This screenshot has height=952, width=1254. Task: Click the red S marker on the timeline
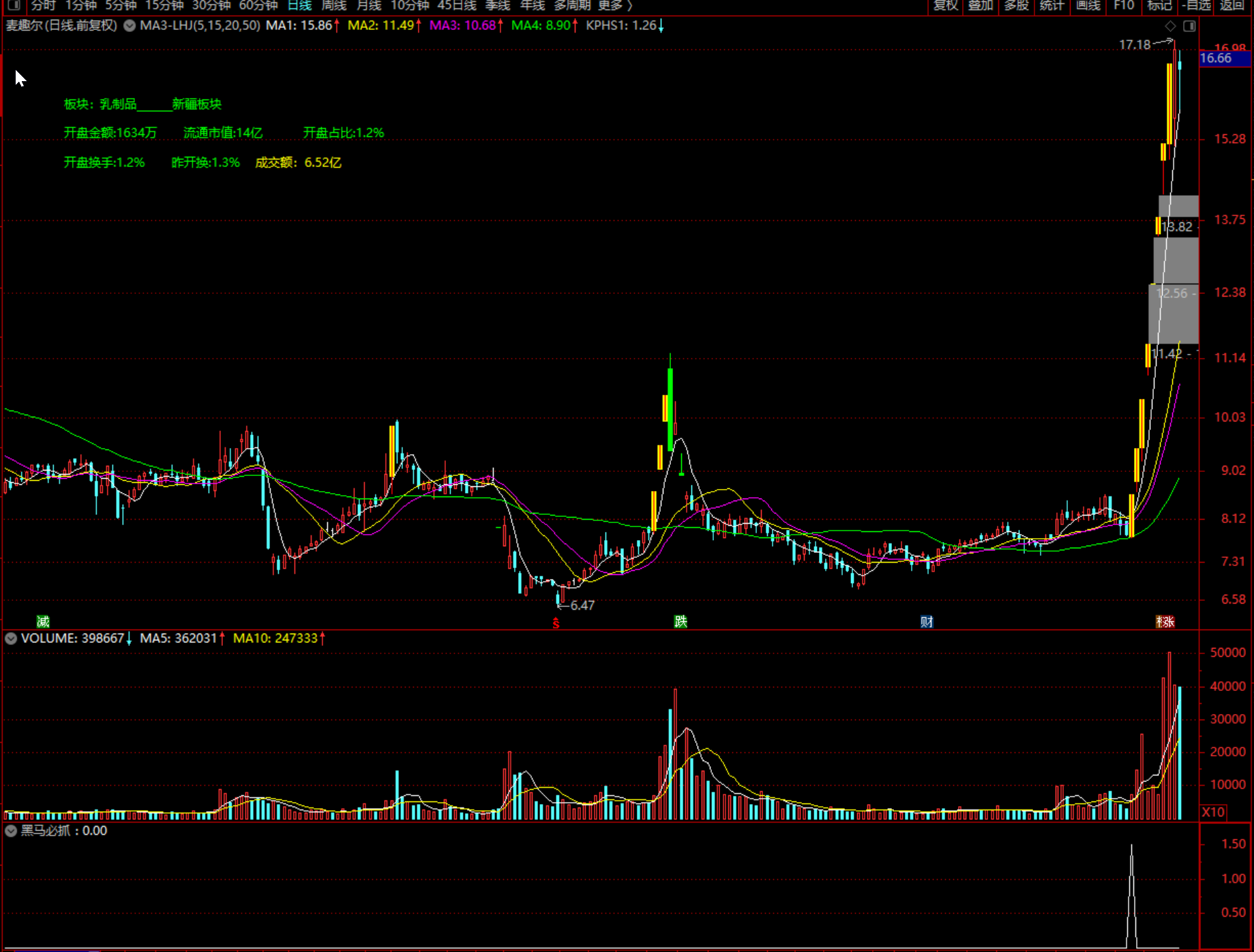coord(556,623)
